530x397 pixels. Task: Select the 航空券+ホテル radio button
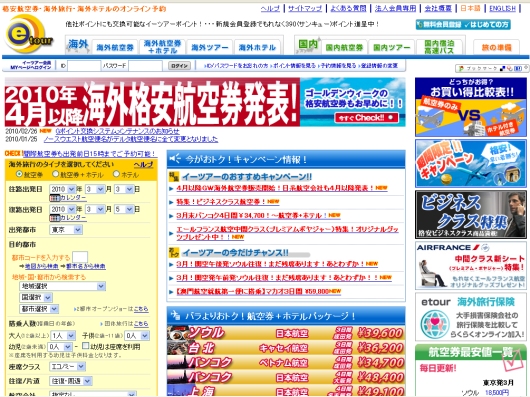55,174
